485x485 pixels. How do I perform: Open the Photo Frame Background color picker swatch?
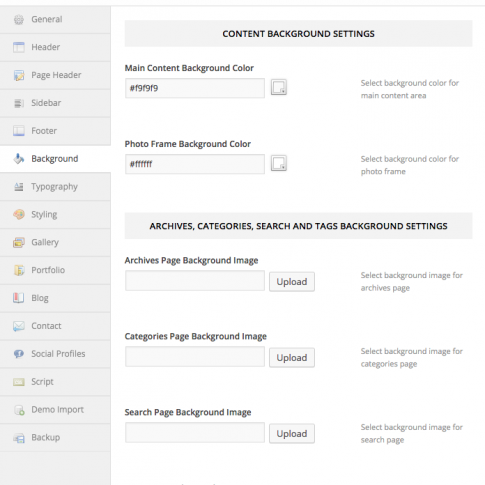[x=278, y=163]
